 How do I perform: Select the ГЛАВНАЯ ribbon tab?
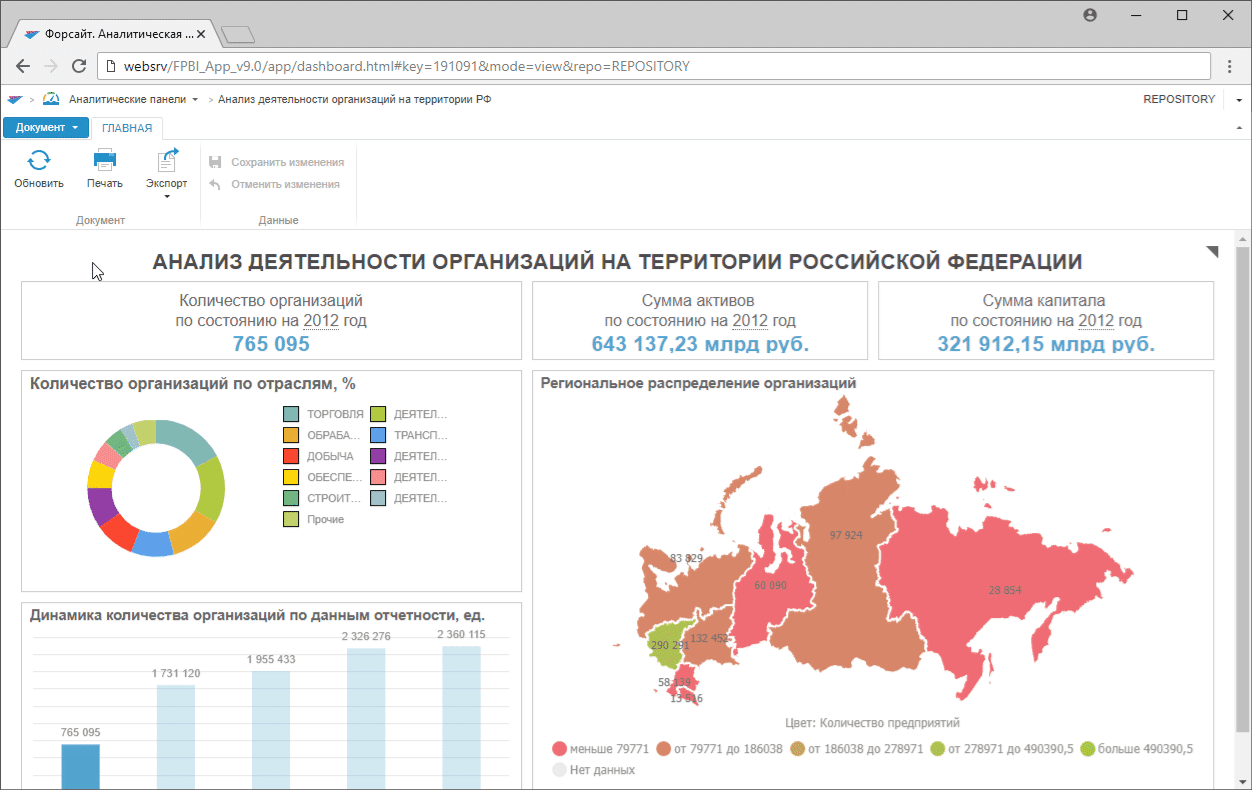pos(127,128)
